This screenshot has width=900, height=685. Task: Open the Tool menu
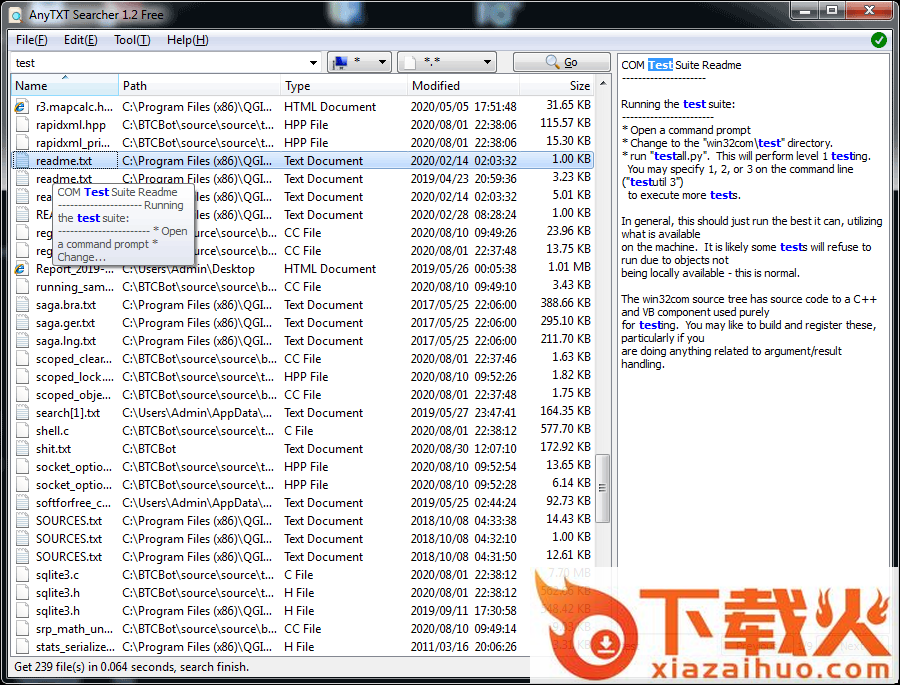pos(132,40)
